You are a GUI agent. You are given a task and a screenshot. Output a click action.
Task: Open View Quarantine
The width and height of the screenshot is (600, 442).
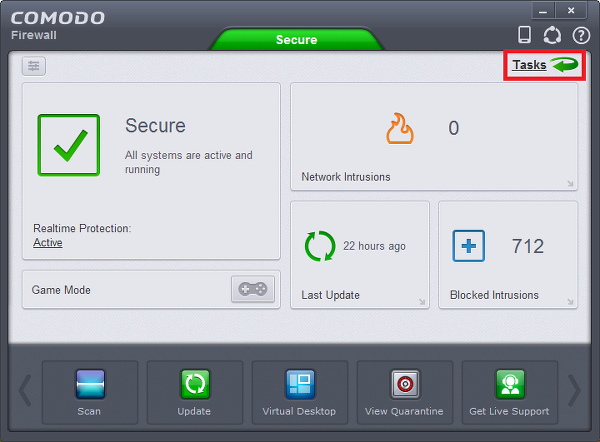click(404, 392)
